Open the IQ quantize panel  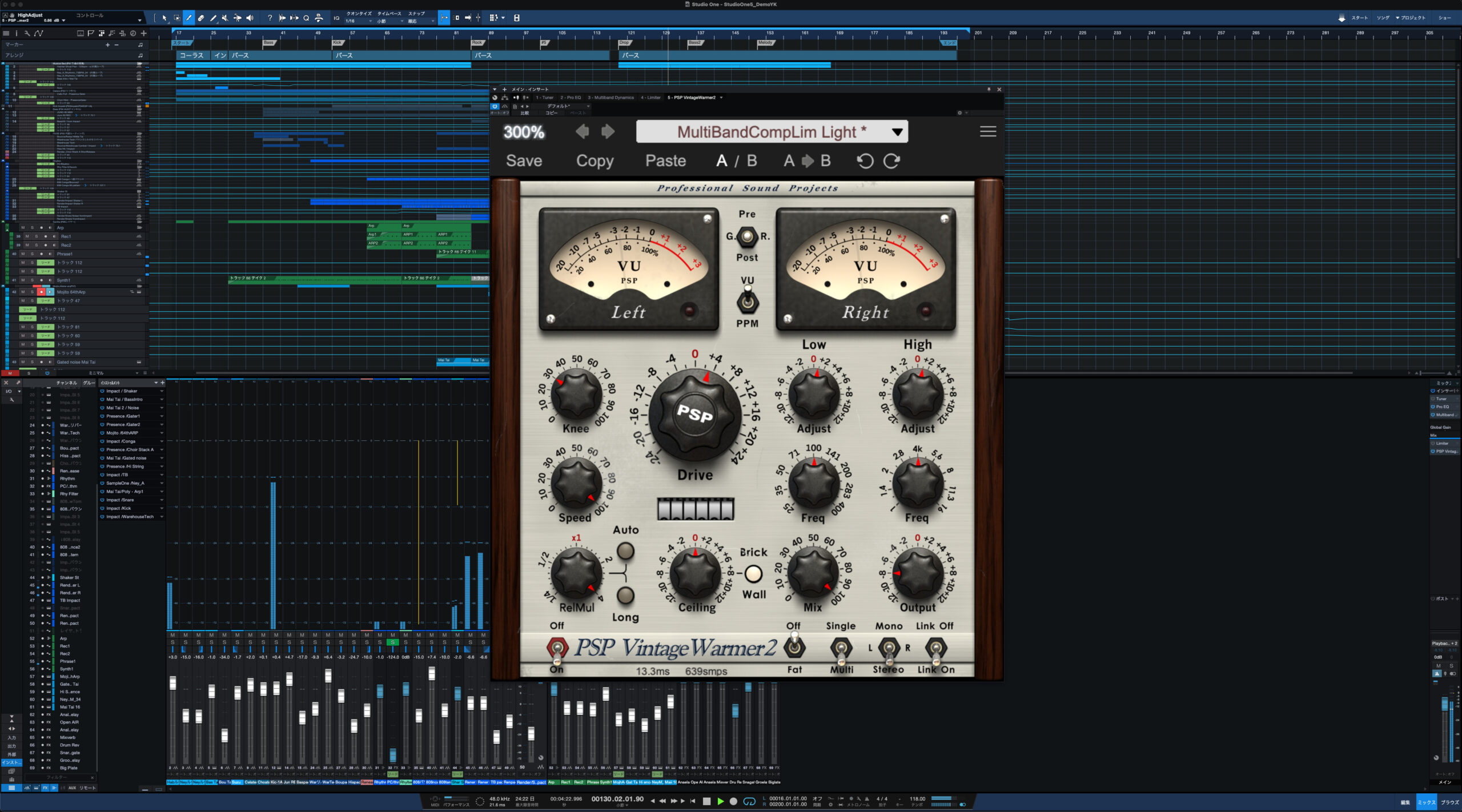coord(336,18)
